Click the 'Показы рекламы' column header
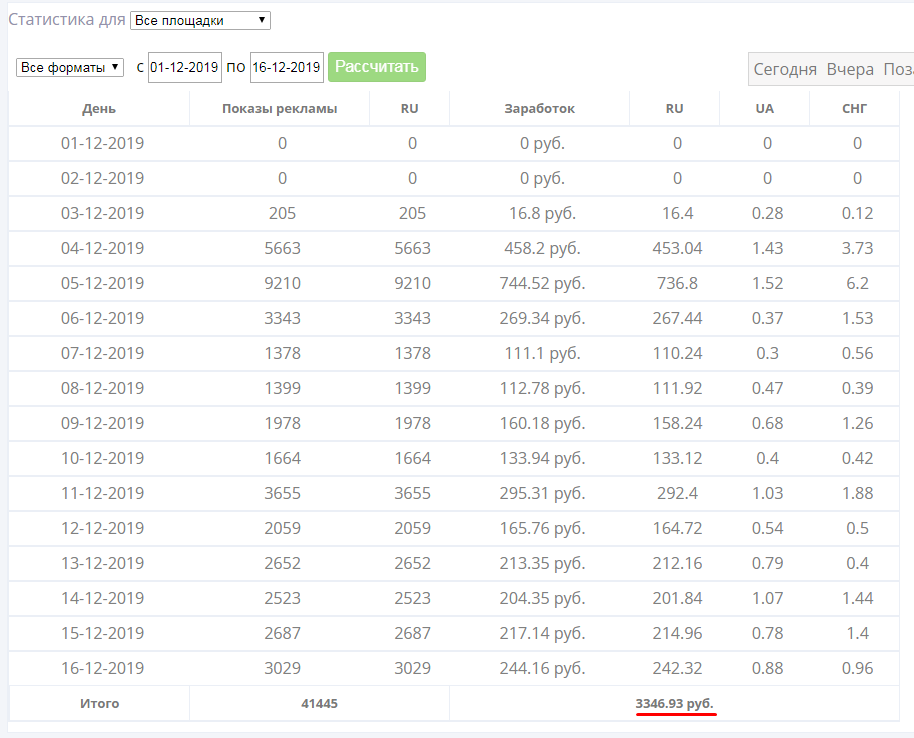 [280, 108]
